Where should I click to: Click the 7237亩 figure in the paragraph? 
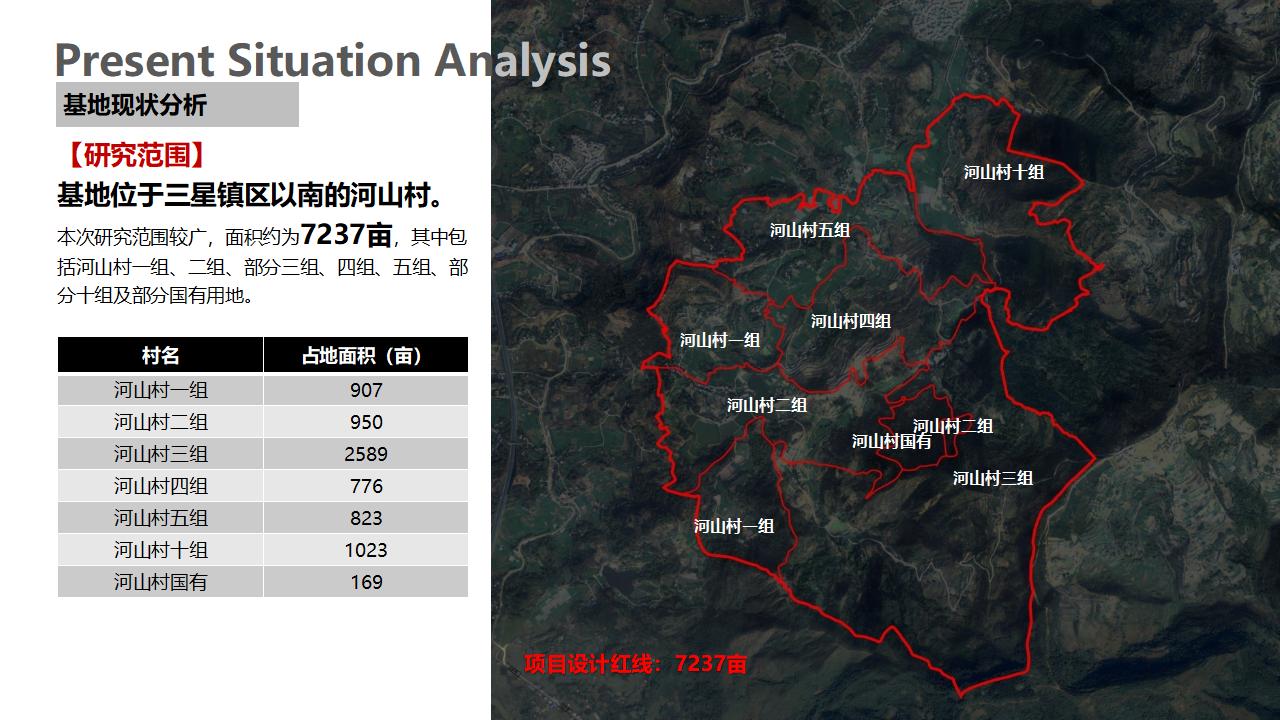click(x=345, y=236)
